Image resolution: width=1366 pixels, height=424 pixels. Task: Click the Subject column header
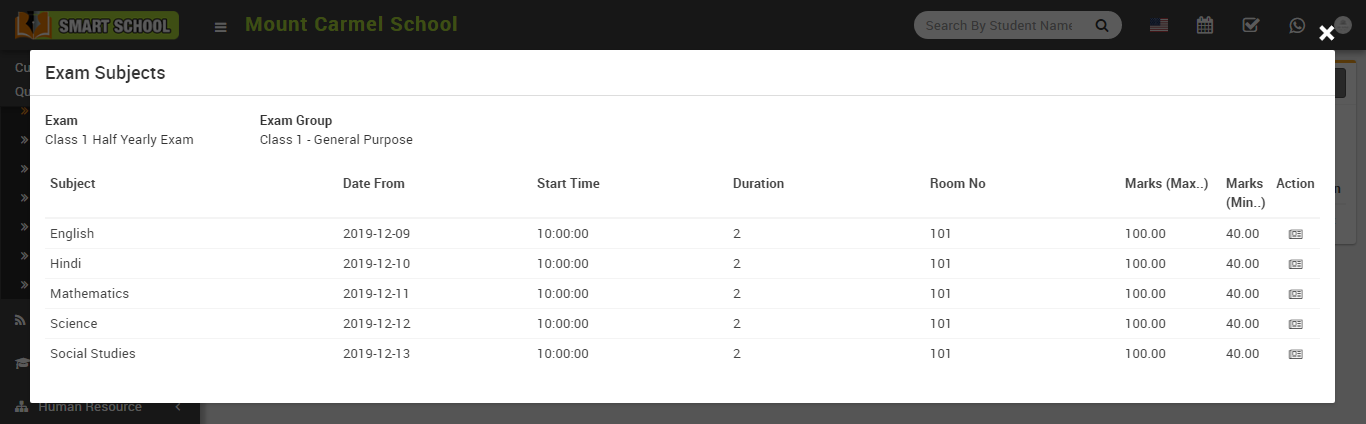(73, 184)
